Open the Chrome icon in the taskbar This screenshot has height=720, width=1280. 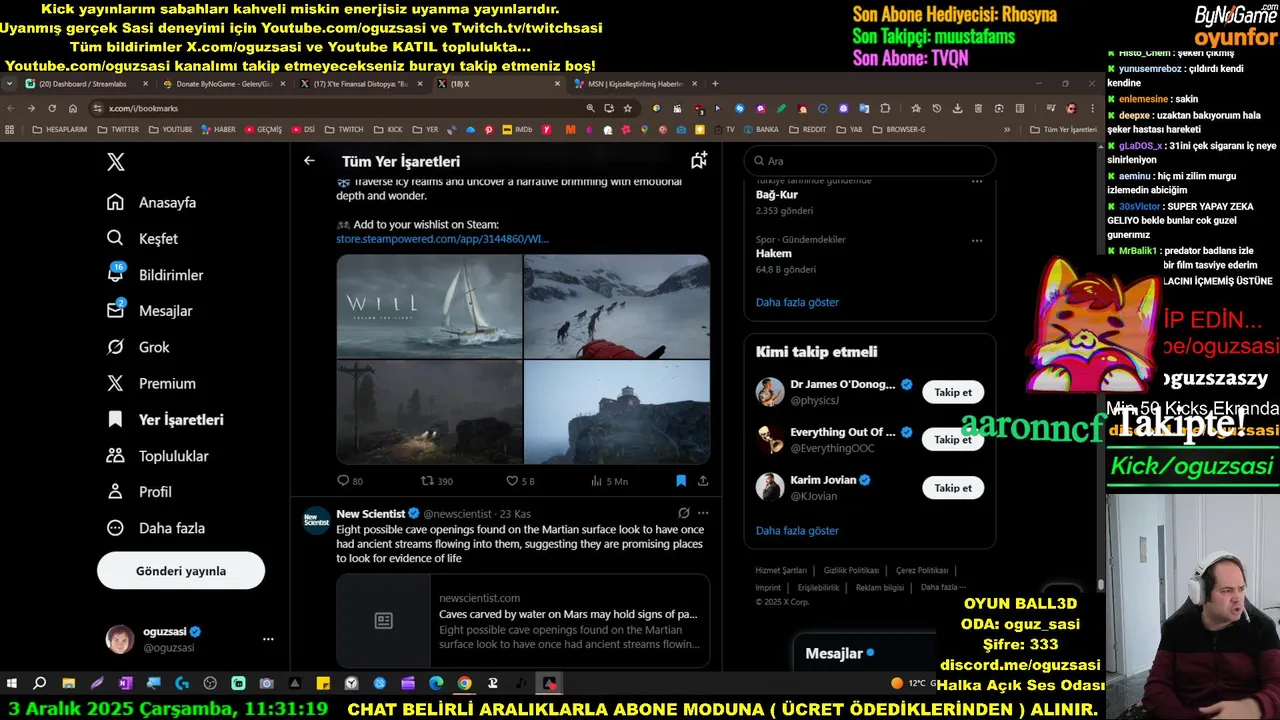[x=465, y=684]
